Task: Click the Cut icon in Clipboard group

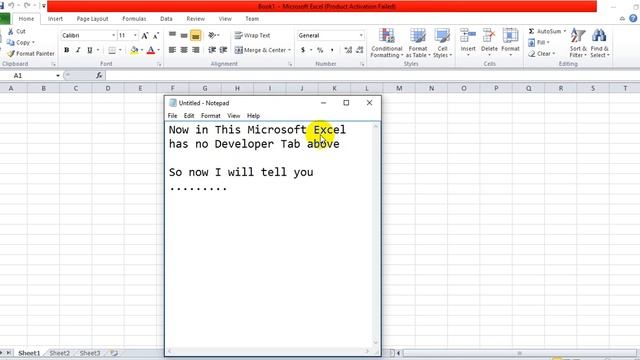Action: click(11, 31)
